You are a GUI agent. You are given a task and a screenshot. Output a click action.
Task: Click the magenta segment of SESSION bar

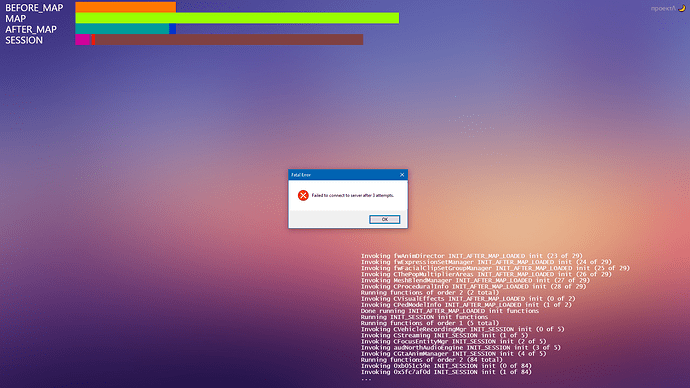tap(82, 40)
